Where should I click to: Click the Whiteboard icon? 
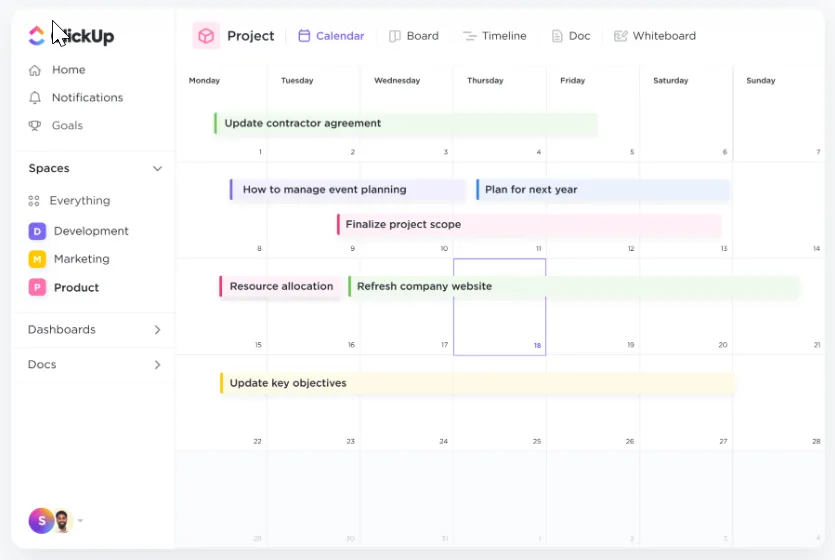click(620, 36)
